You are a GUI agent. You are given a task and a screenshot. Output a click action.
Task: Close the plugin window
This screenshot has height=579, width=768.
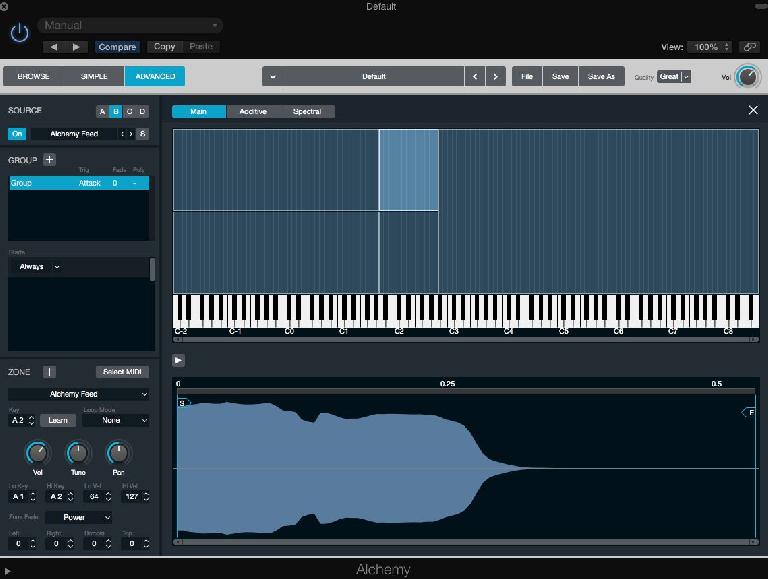[4, 6]
